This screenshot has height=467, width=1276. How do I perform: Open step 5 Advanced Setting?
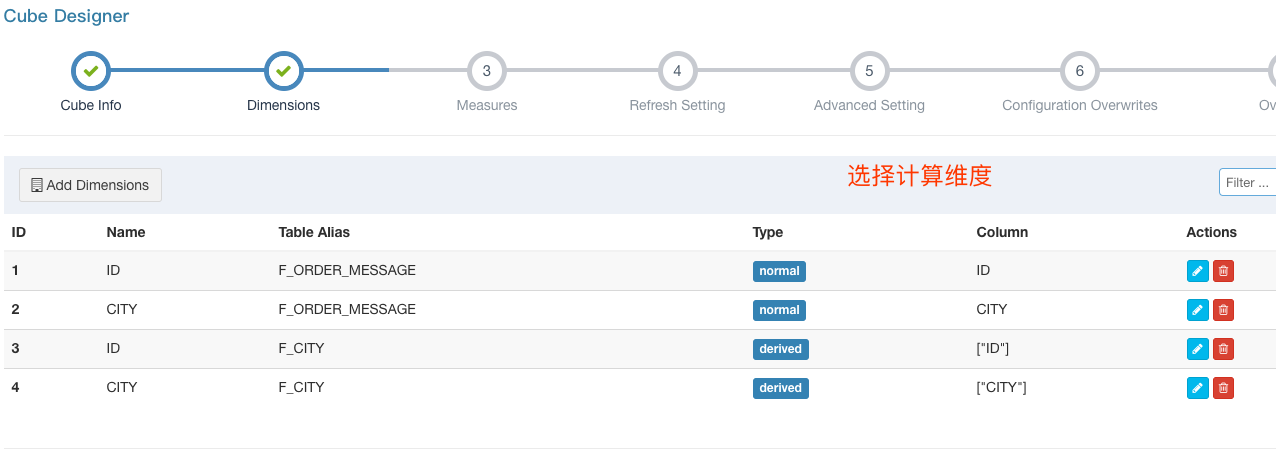click(x=869, y=71)
